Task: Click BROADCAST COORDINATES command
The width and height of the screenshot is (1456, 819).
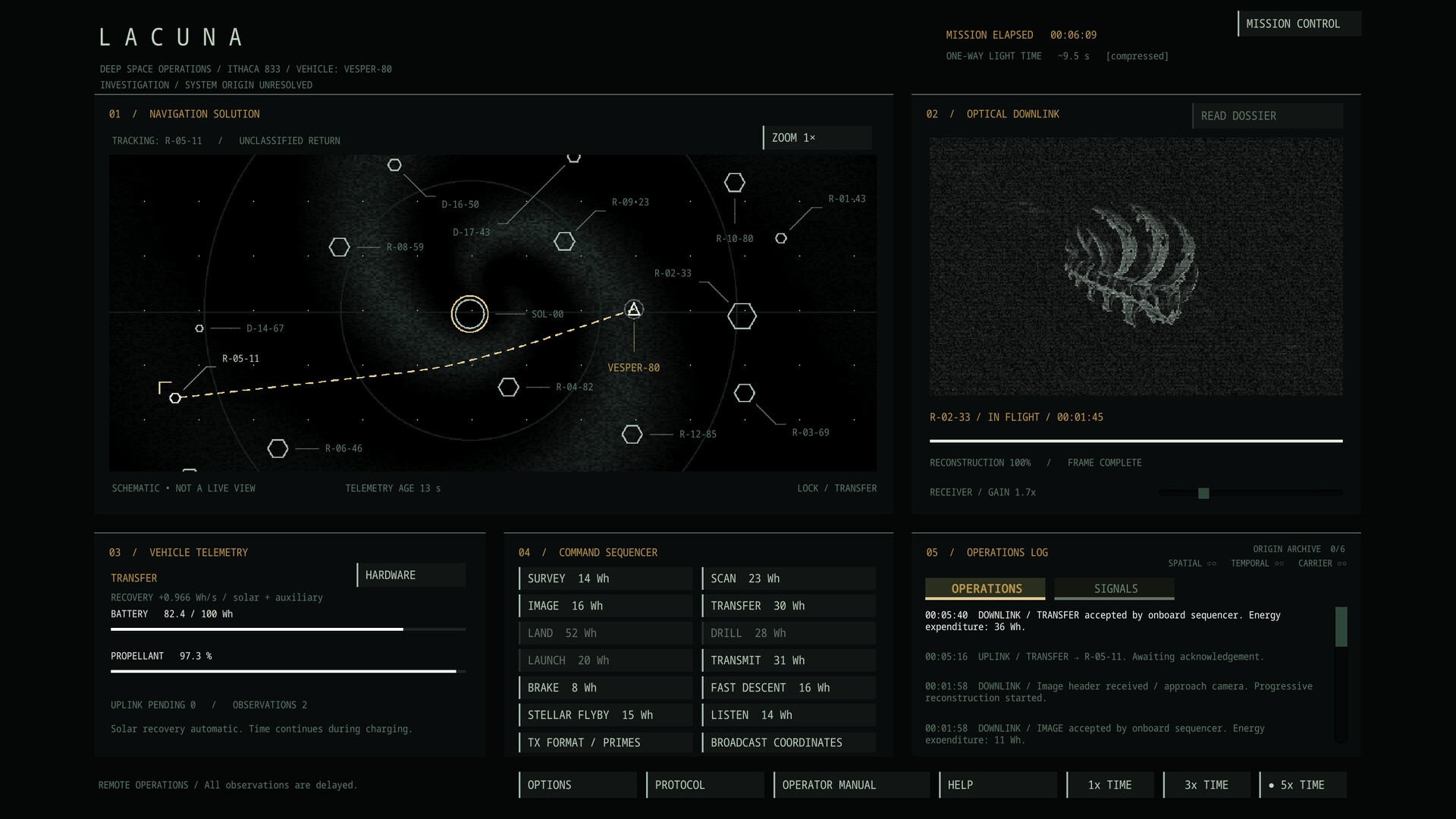Action: [x=789, y=742]
